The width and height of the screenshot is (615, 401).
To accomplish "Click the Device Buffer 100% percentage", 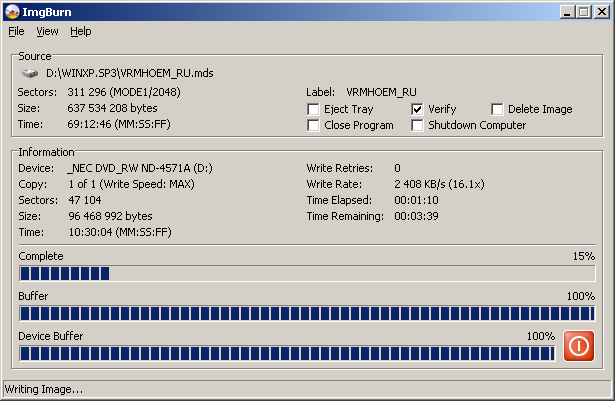I will (541, 336).
